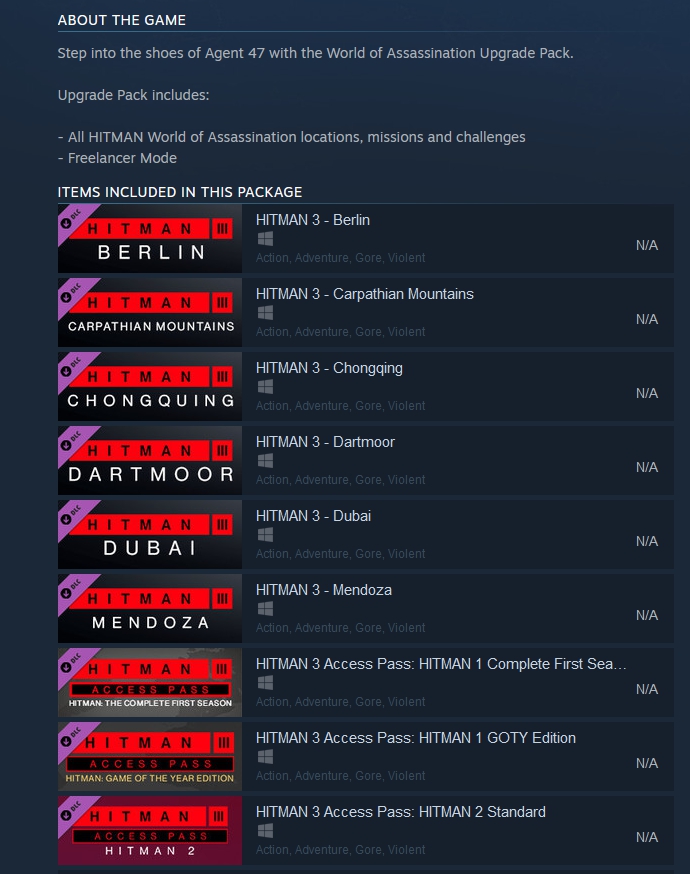
Task: Click the DLC badge on the Berlin thumbnail
Action: pos(72,219)
